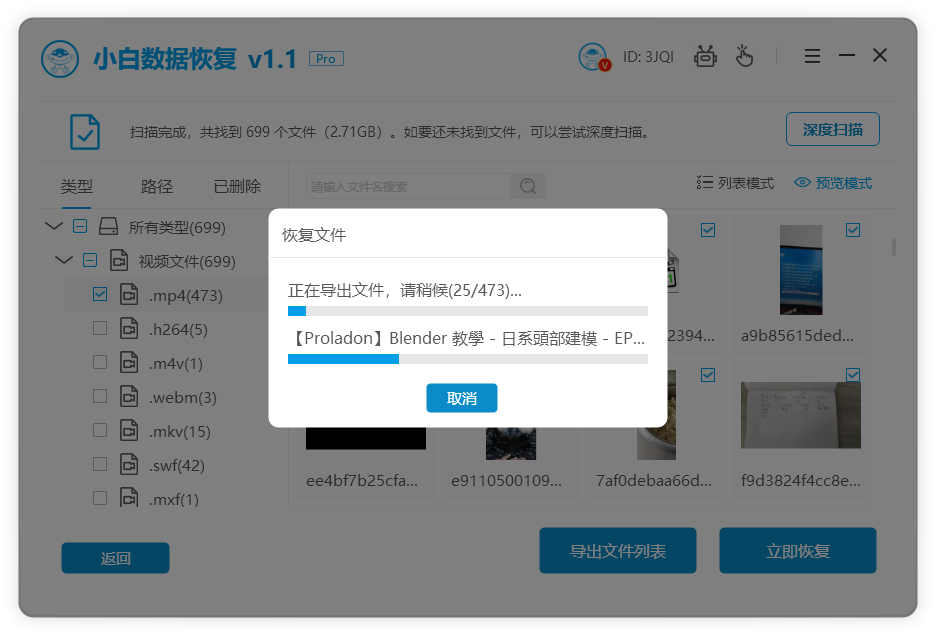Check the .webm(3) checkbox
936x636 pixels.
coord(100,396)
